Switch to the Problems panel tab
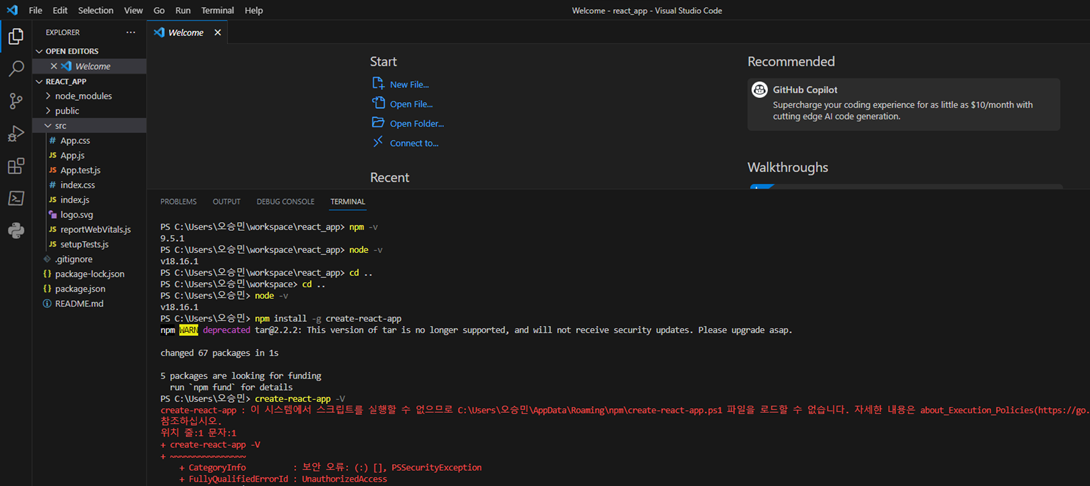The width and height of the screenshot is (1090, 486). pyautogui.click(x=178, y=202)
